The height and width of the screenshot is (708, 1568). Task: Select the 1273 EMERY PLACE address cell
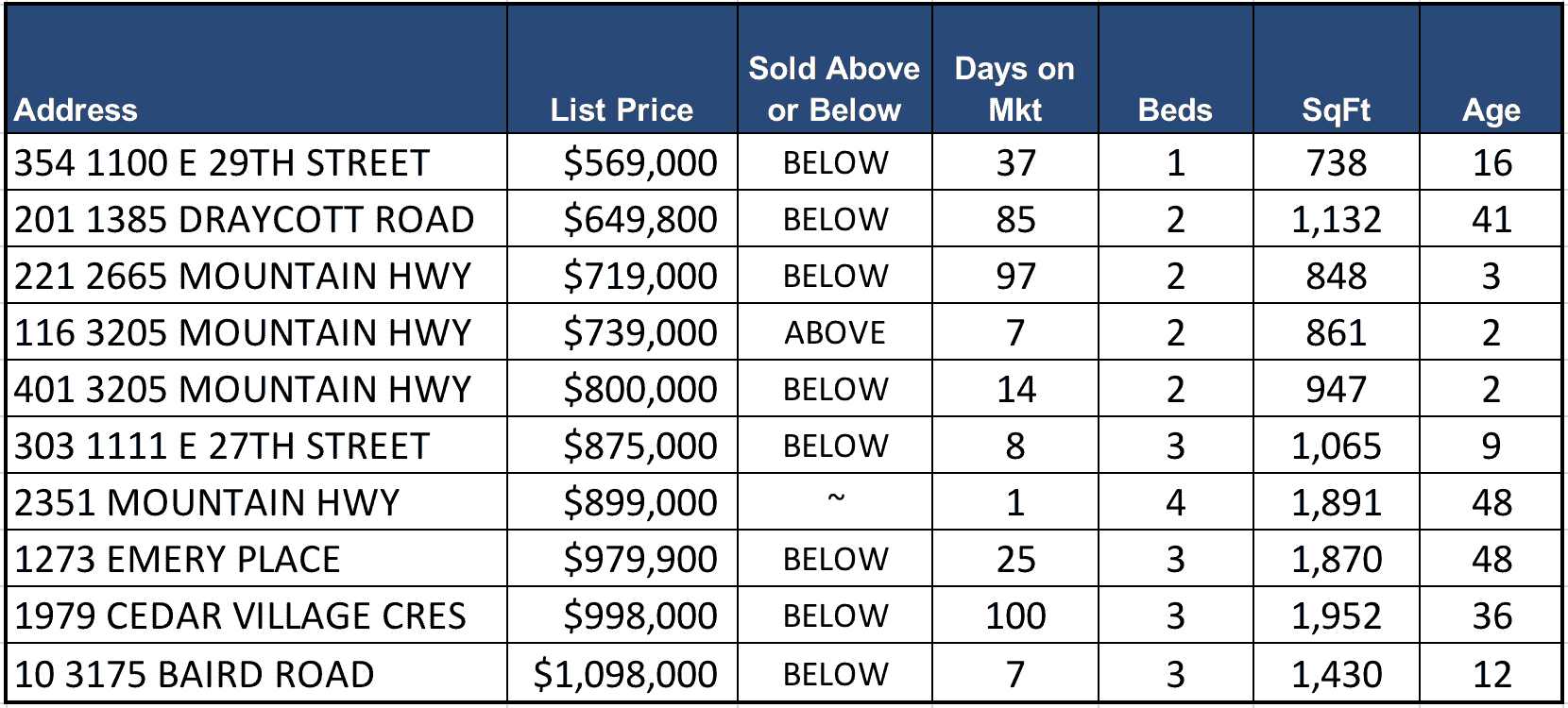click(178, 560)
